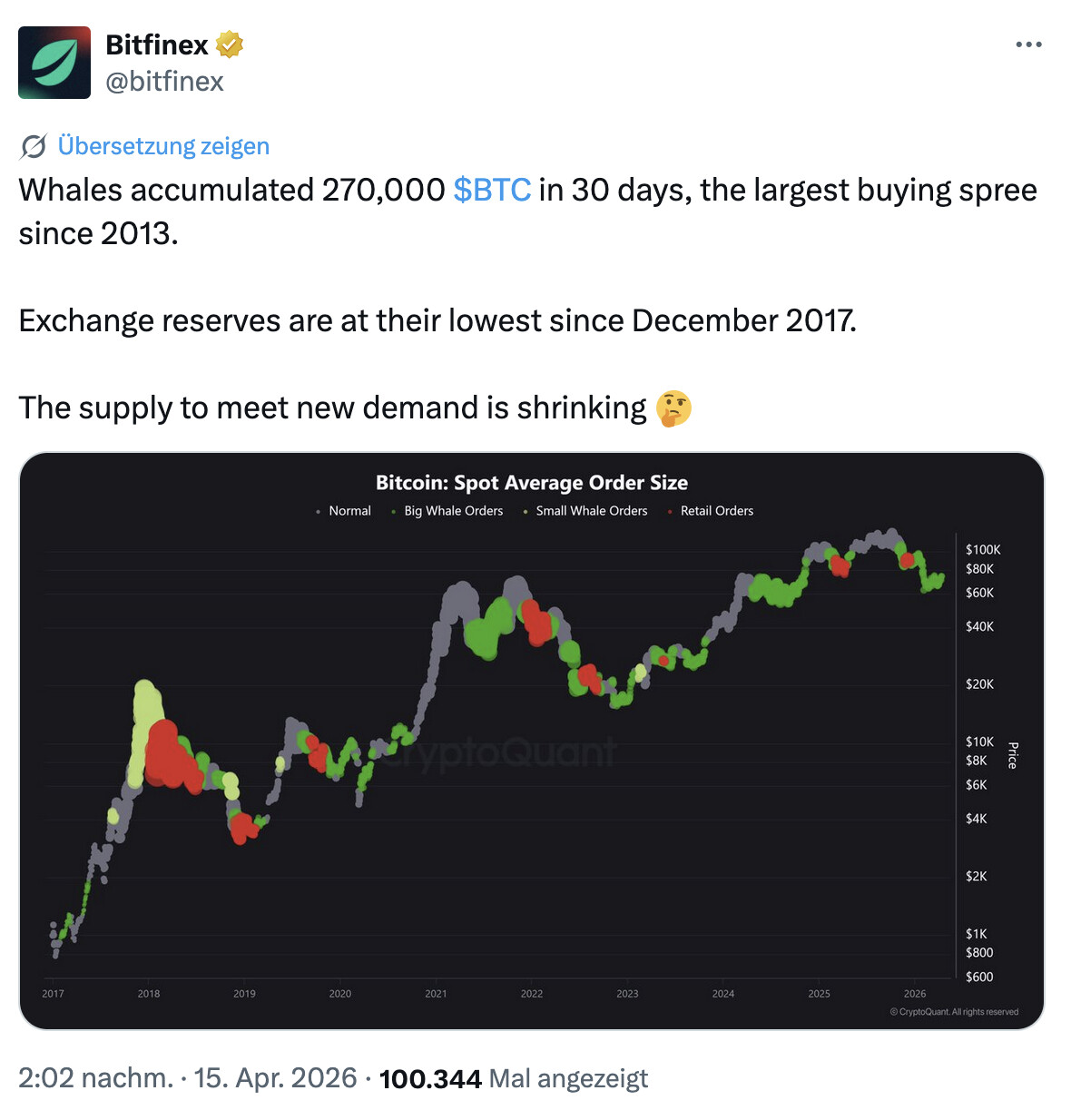
Task: Click the Bitfinex green leaf profile avatar
Action: coord(54,63)
